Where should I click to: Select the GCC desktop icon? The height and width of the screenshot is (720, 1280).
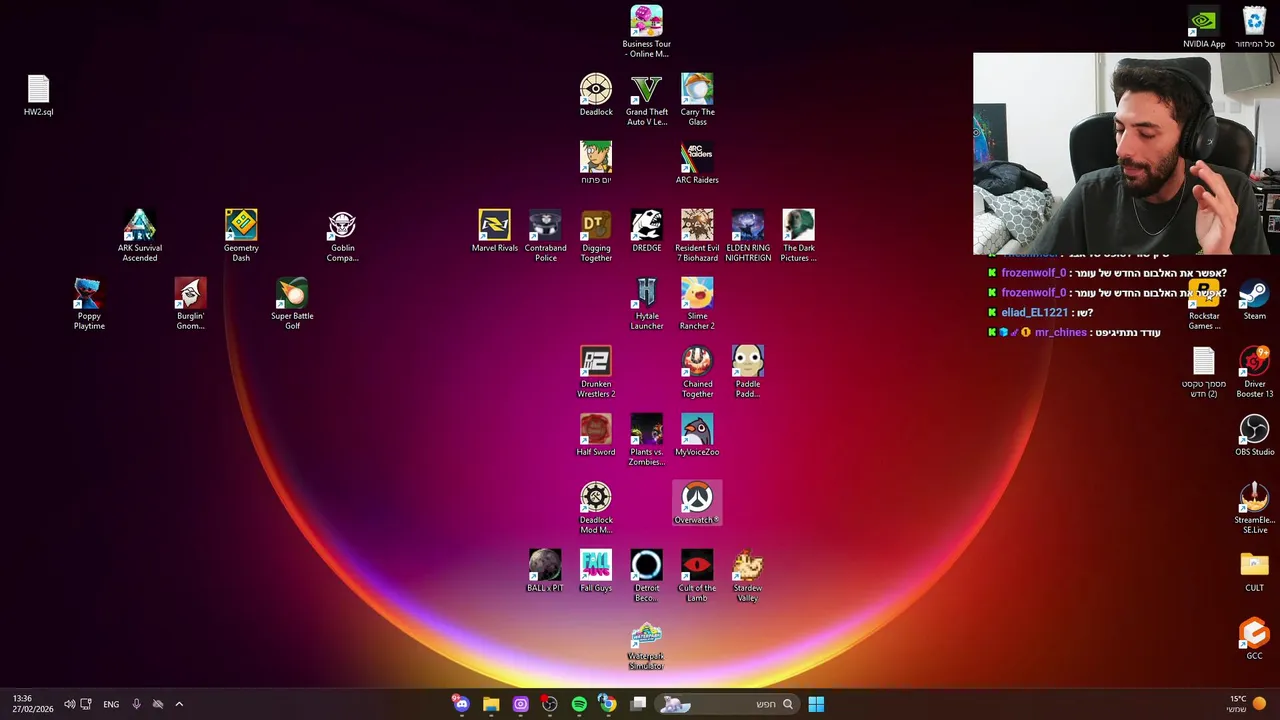pos(1254,638)
